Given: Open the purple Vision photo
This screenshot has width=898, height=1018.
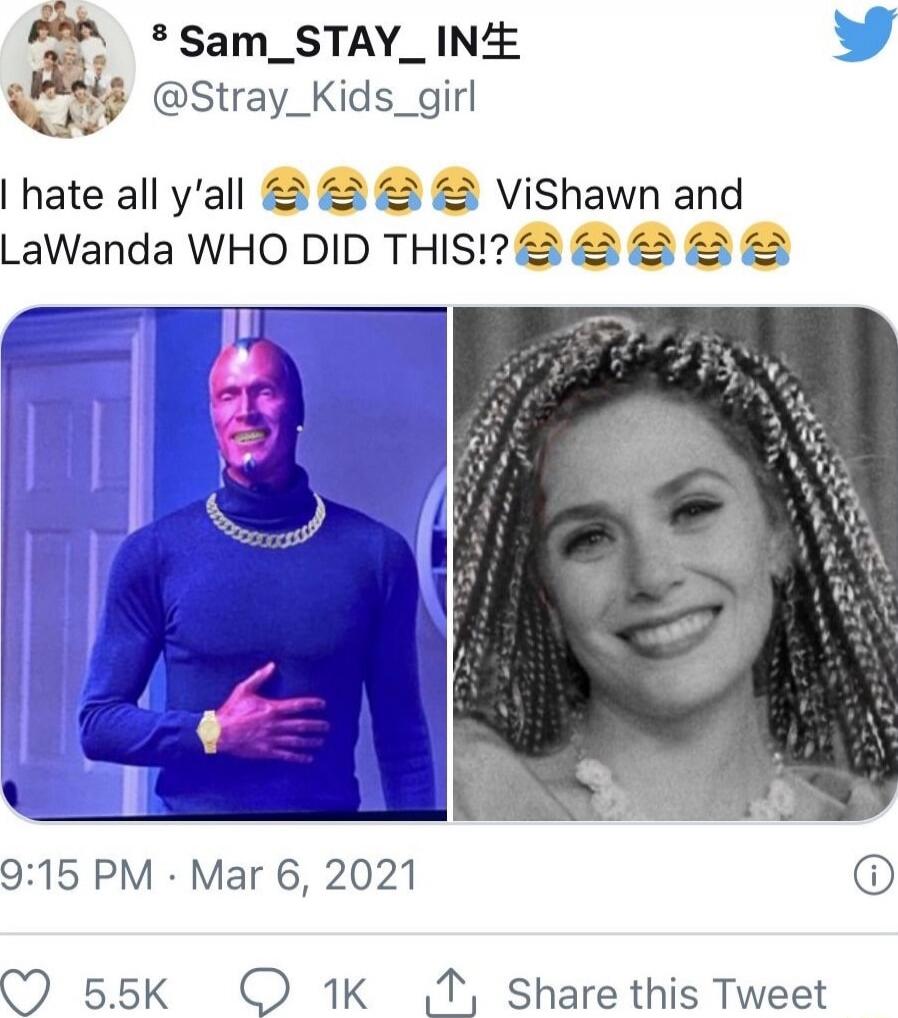Looking at the screenshot, I should (x=223, y=564).
